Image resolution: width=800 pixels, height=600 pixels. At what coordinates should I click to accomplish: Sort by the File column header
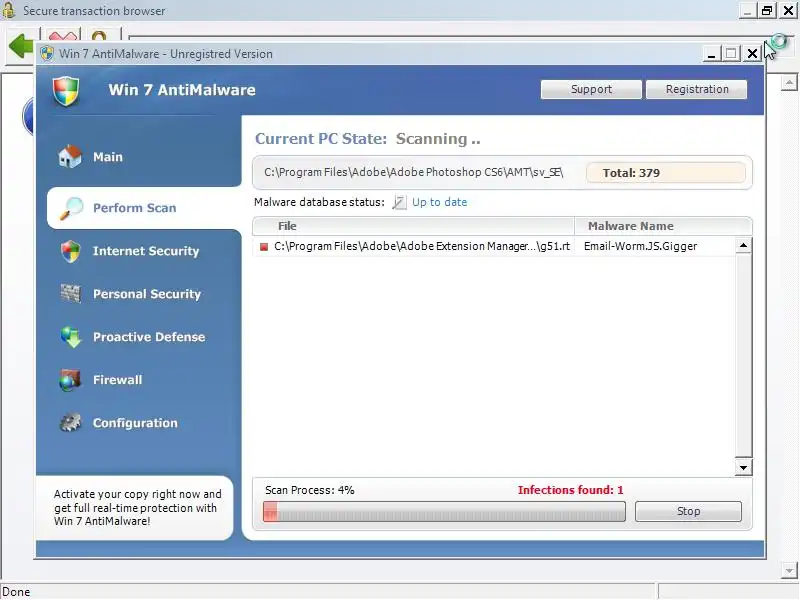[x=414, y=226]
